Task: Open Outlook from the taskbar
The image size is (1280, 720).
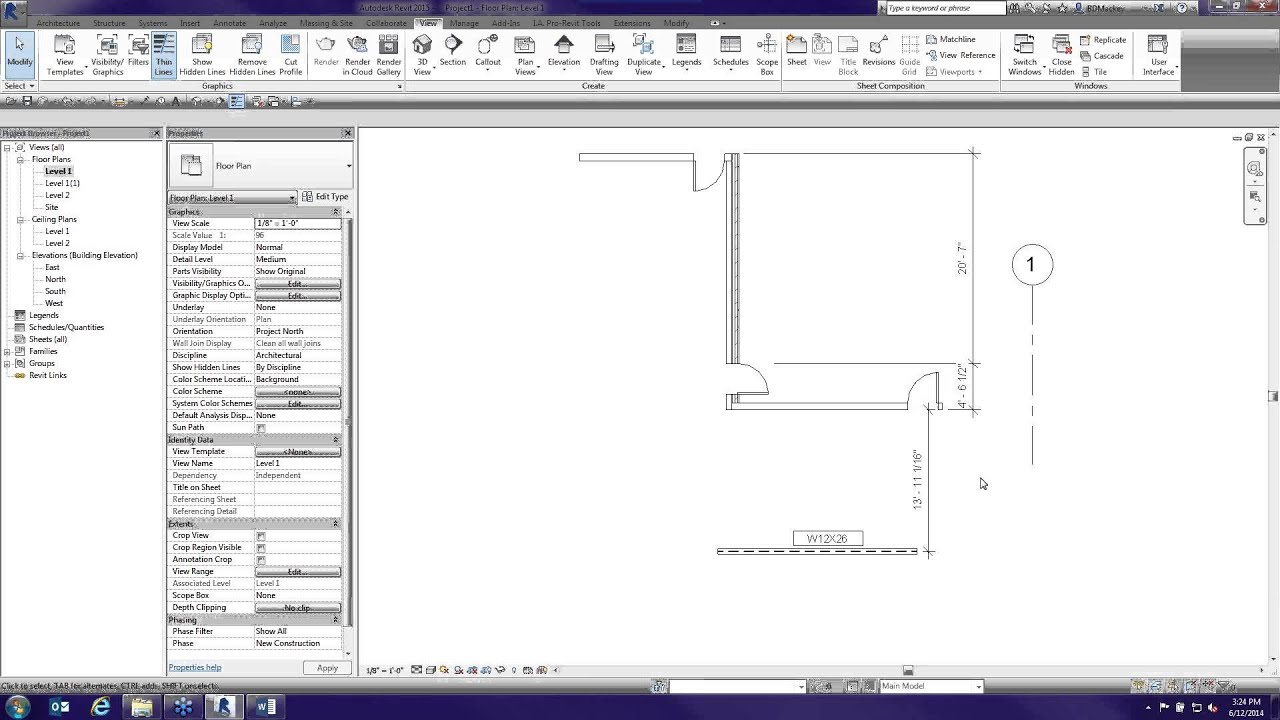Action: tap(60, 707)
